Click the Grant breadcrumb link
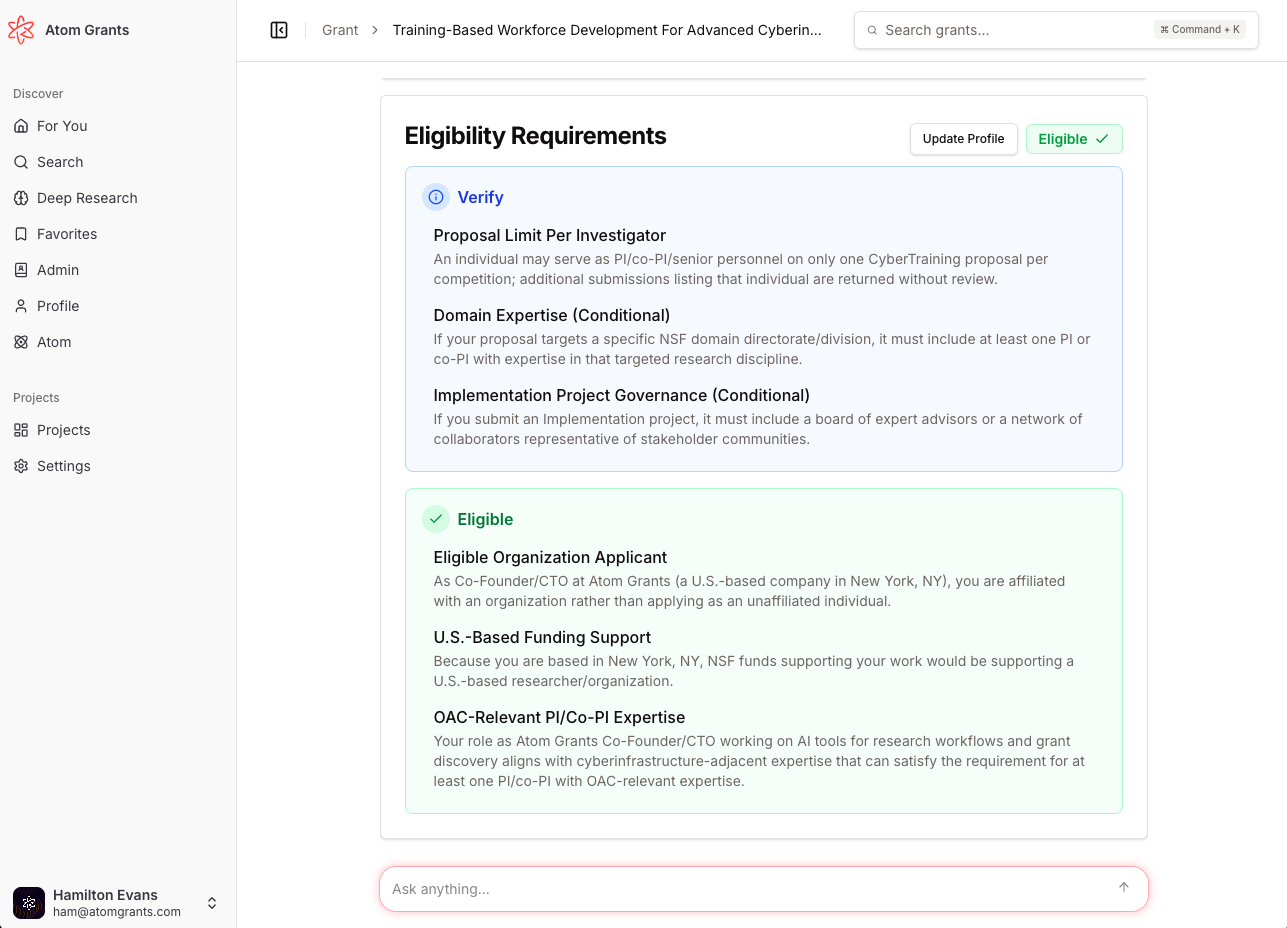The height and width of the screenshot is (928, 1287). 340,30
